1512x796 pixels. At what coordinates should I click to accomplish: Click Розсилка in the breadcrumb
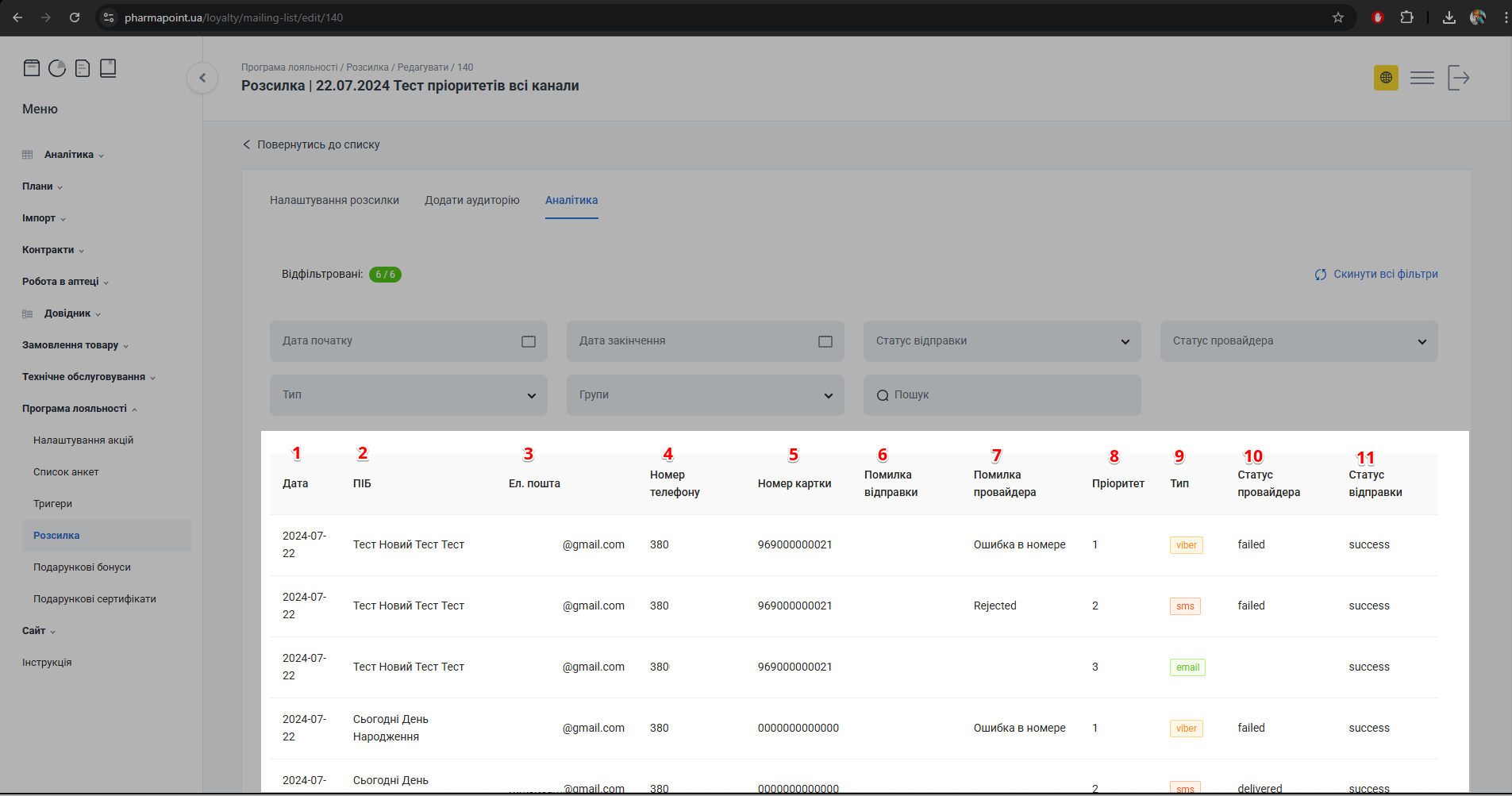coord(367,67)
